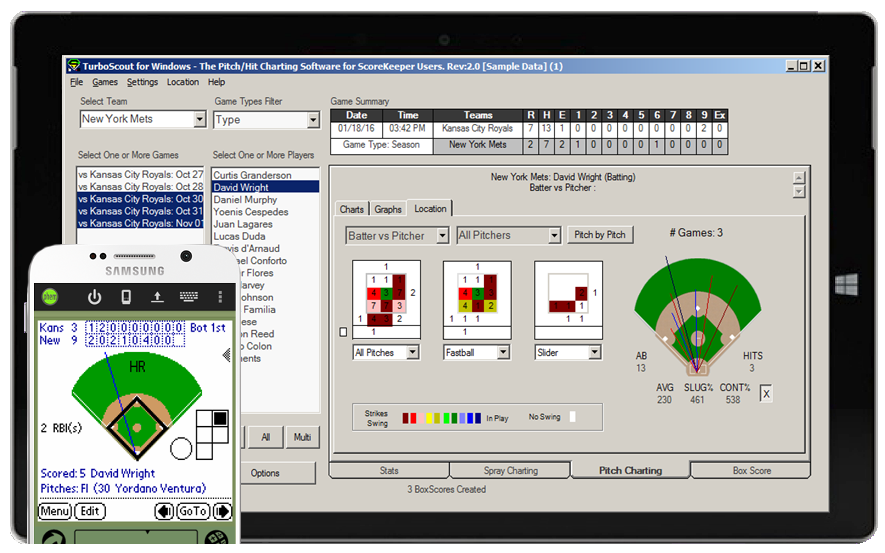This screenshot has width=885, height=553.
Task: Switch to the Charts tab
Action: (x=352, y=209)
